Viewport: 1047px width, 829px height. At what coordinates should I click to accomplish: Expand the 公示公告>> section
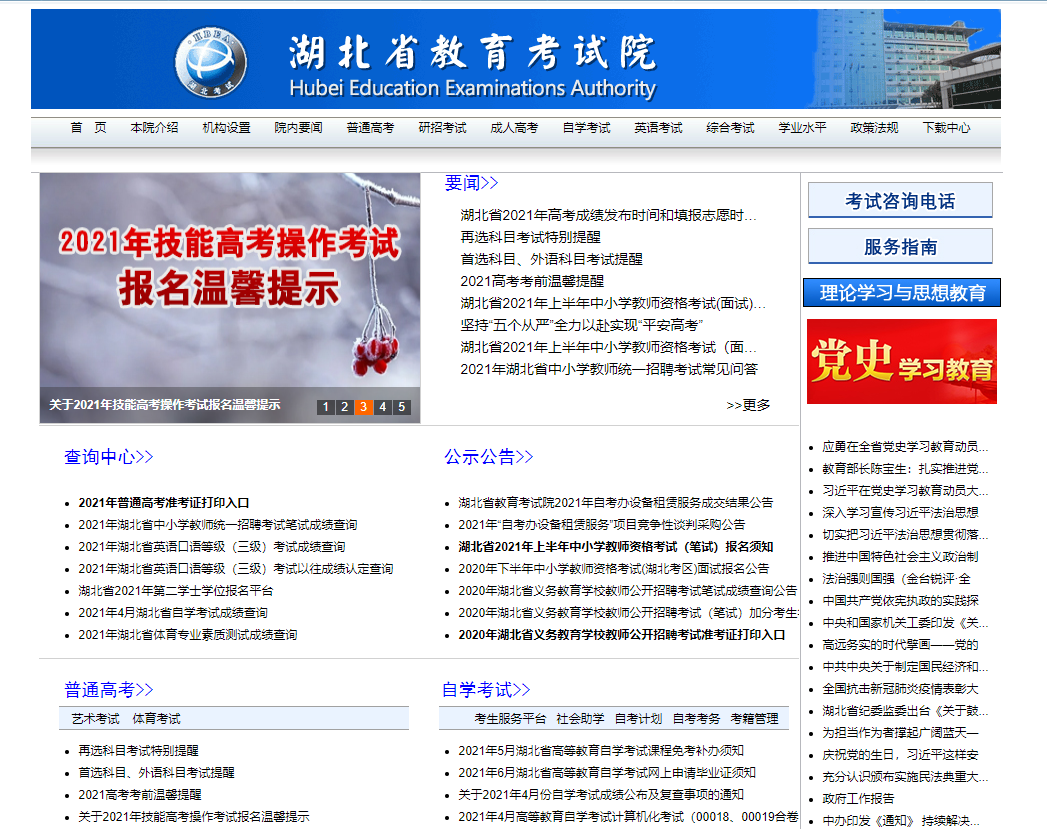(x=489, y=457)
